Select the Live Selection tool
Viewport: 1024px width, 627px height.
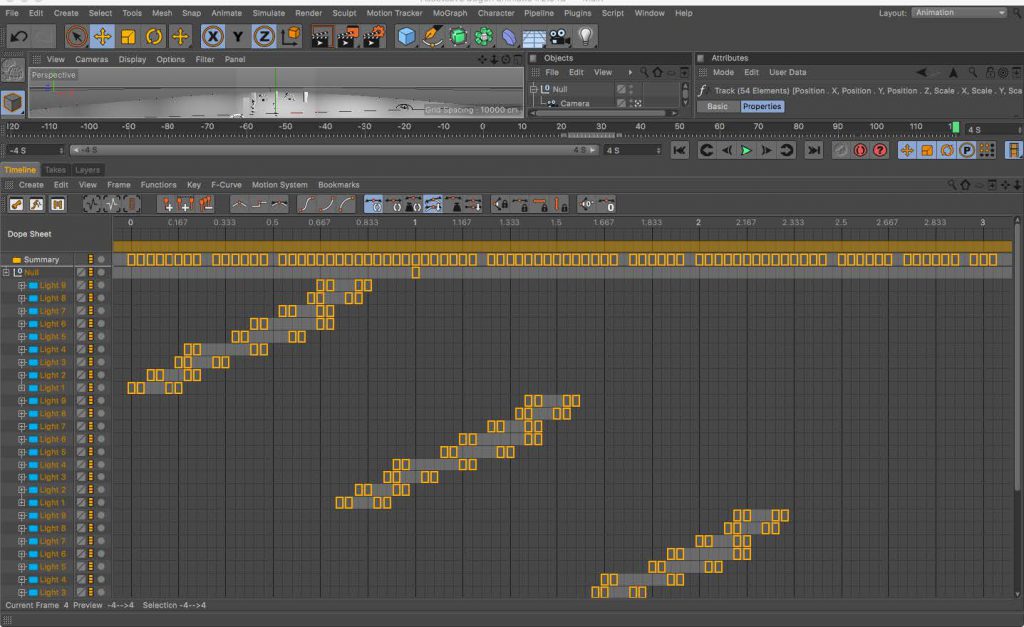tap(76, 37)
